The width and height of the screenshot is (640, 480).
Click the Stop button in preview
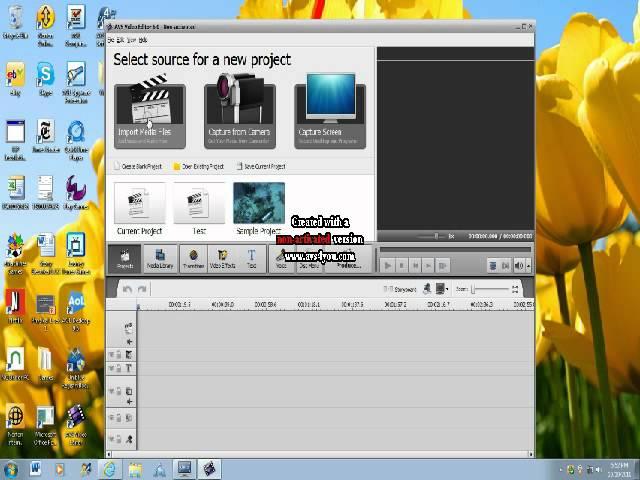tap(402, 266)
